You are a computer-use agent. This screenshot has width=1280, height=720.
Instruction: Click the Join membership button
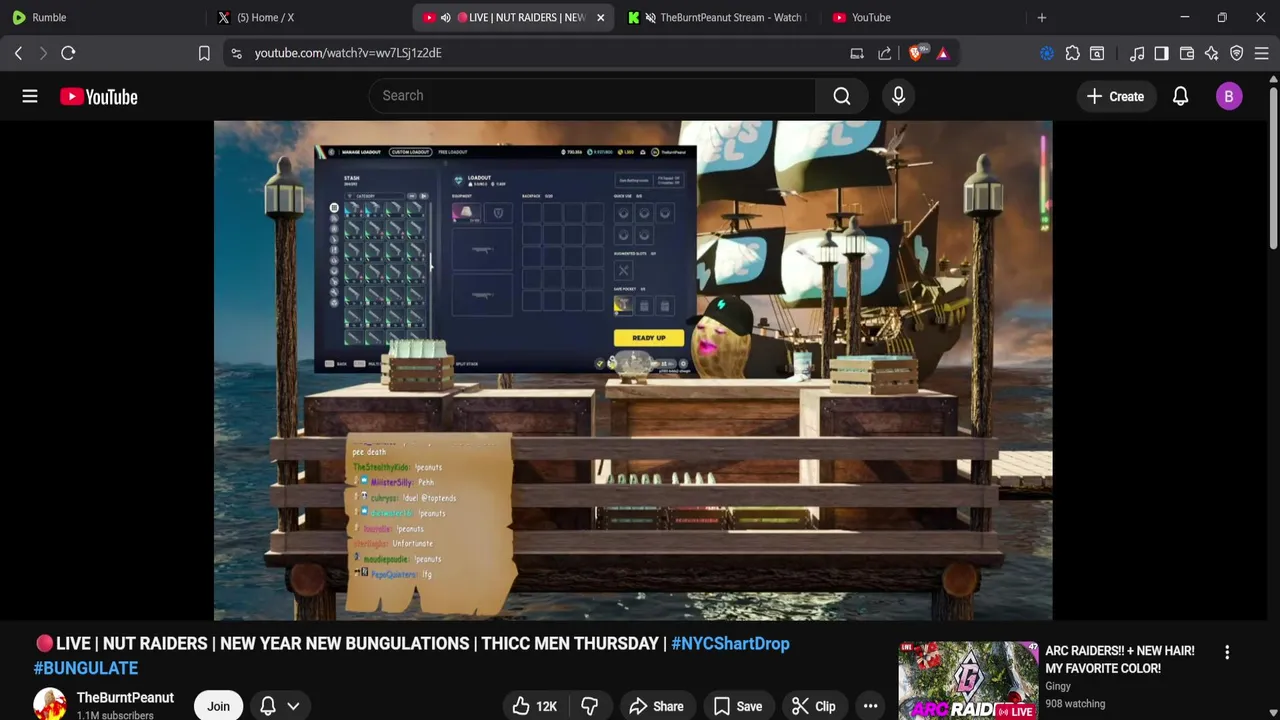point(218,706)
